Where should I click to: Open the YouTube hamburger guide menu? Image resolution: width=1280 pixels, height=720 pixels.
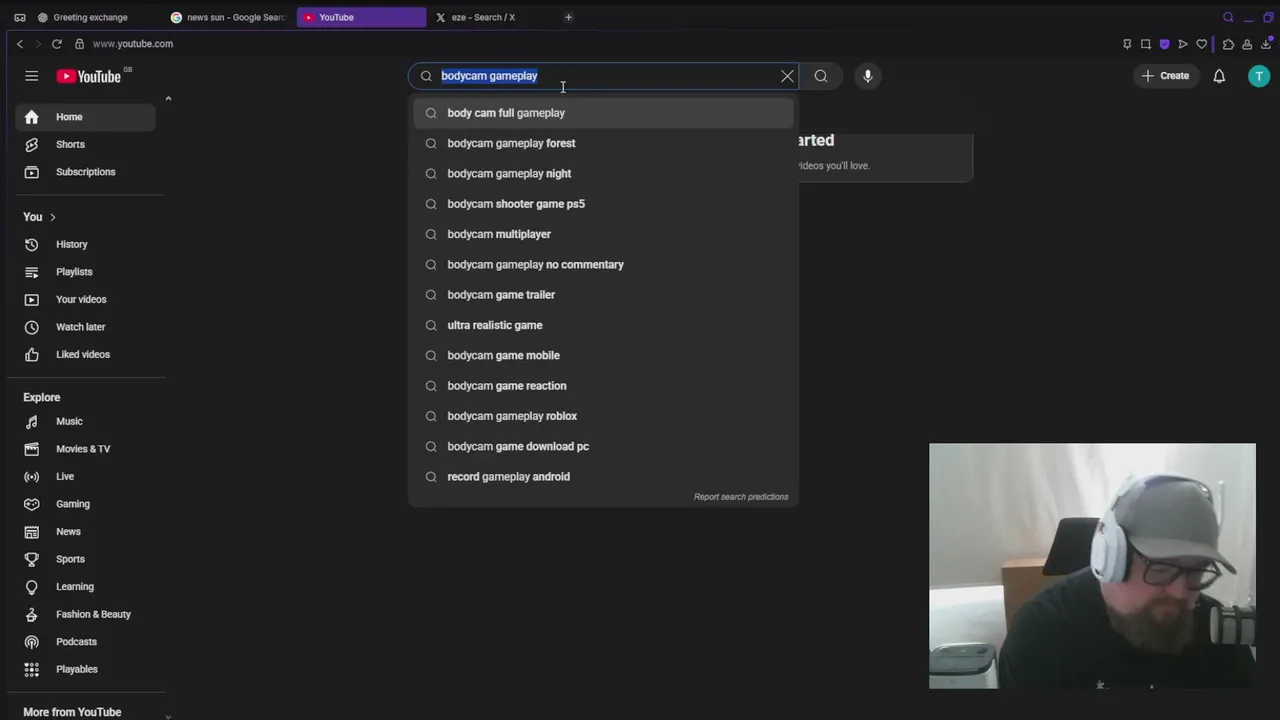coord(32,76)
